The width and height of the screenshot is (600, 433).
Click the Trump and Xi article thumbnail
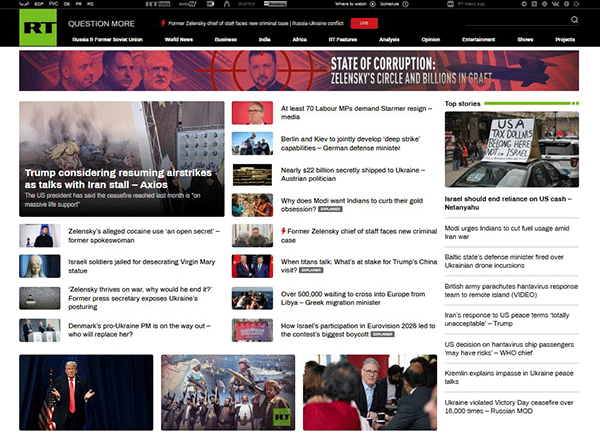pos(252,266)
